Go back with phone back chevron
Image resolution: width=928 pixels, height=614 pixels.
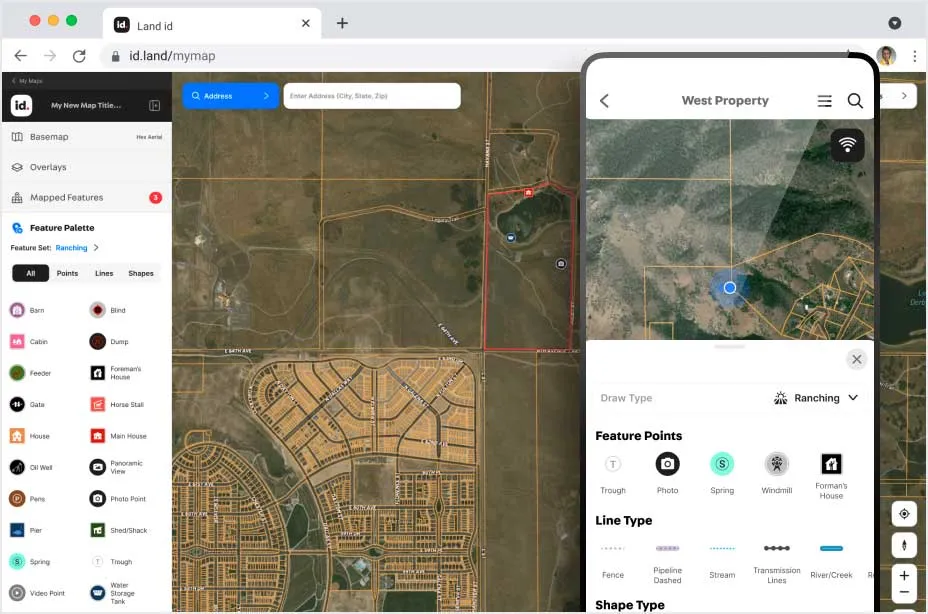click(x=604, y=101)
